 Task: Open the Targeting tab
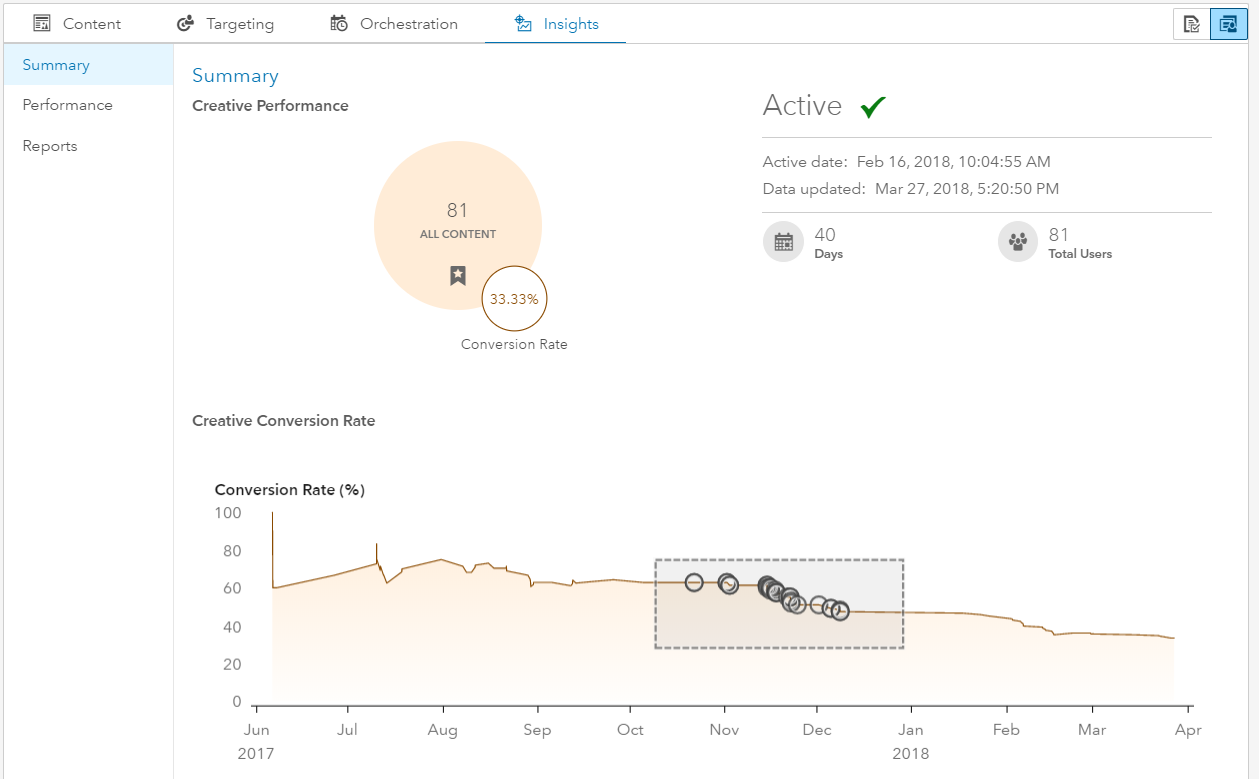pos(239,23)
